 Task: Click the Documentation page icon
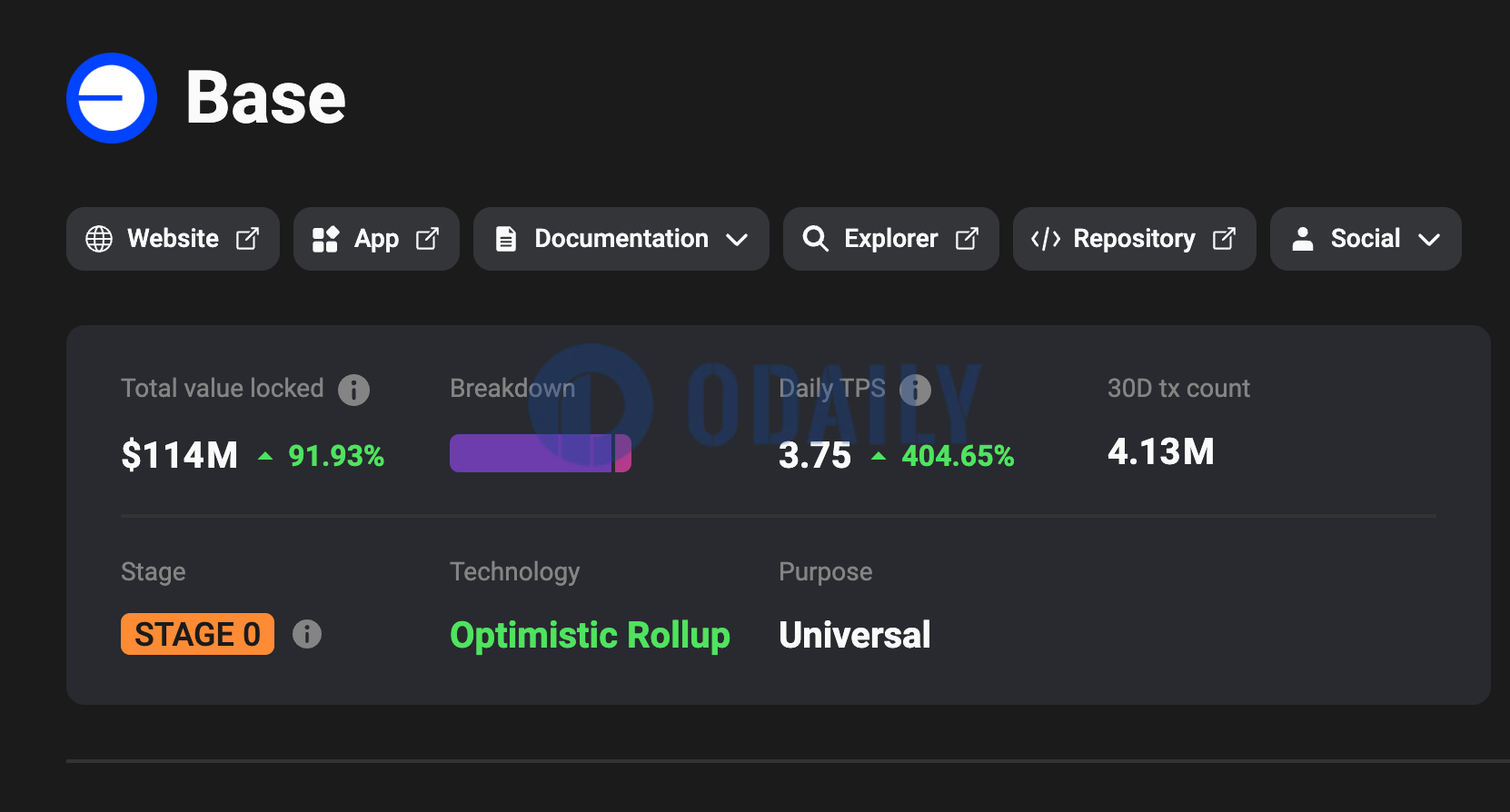(506, 239)
